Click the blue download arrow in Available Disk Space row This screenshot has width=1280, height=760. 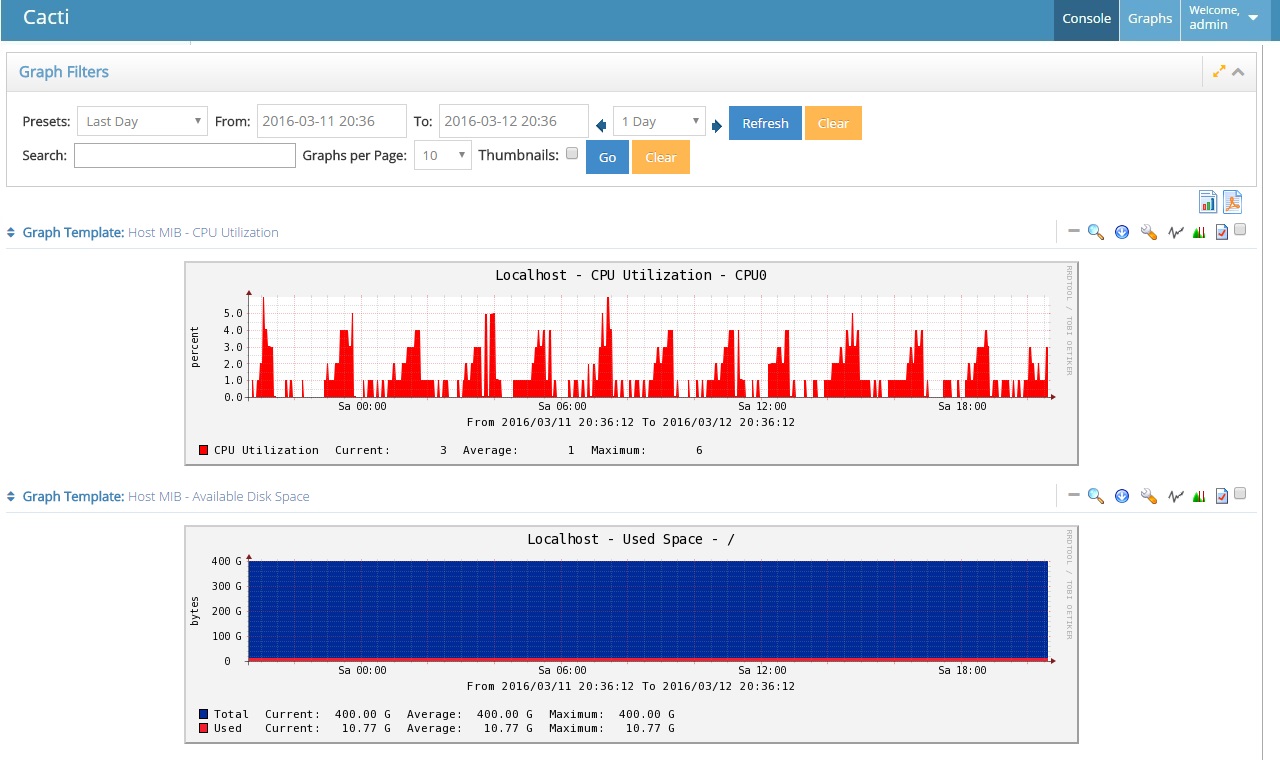[1122, 496]
